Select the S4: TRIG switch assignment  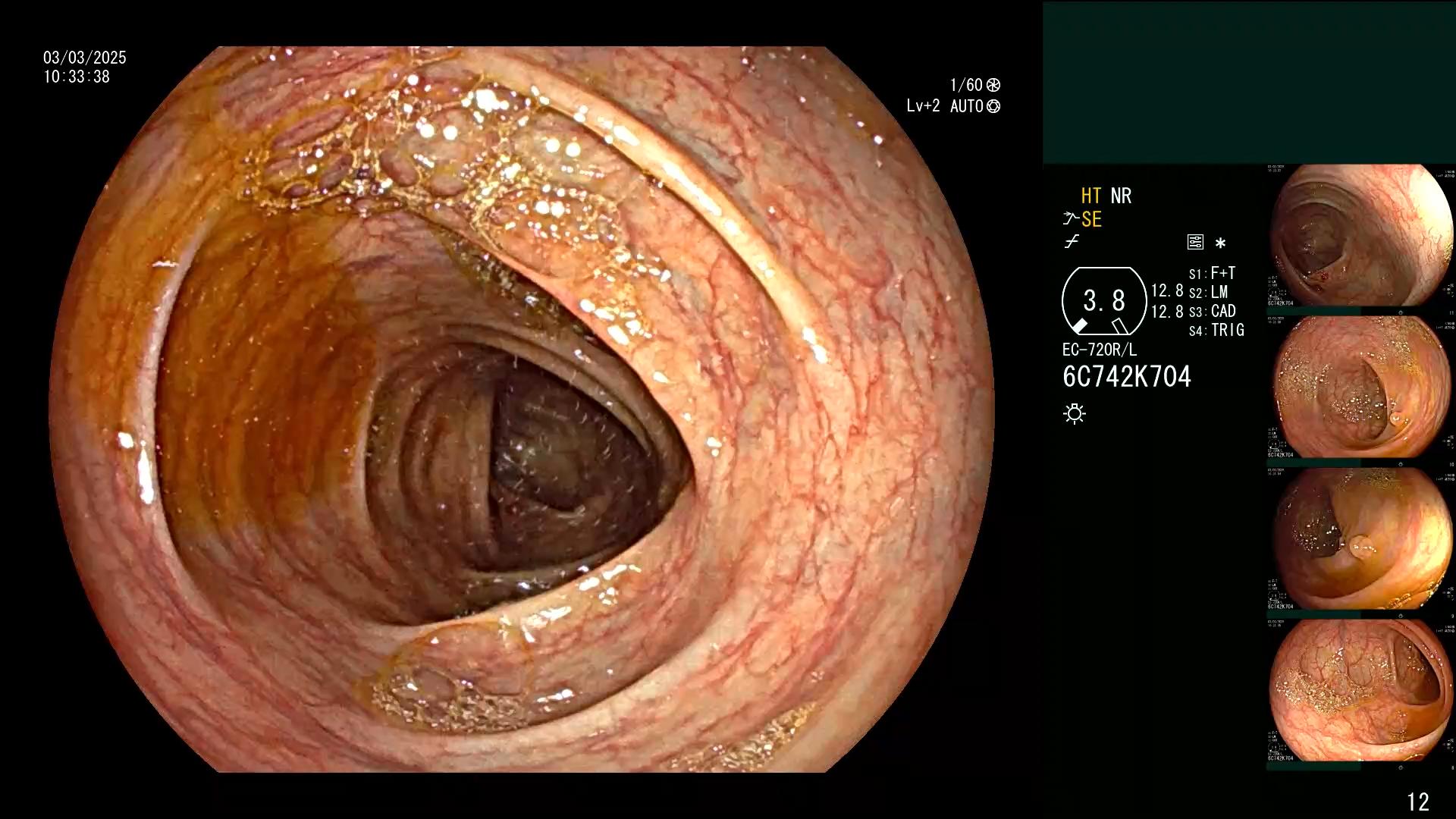tap(1216, 330)
